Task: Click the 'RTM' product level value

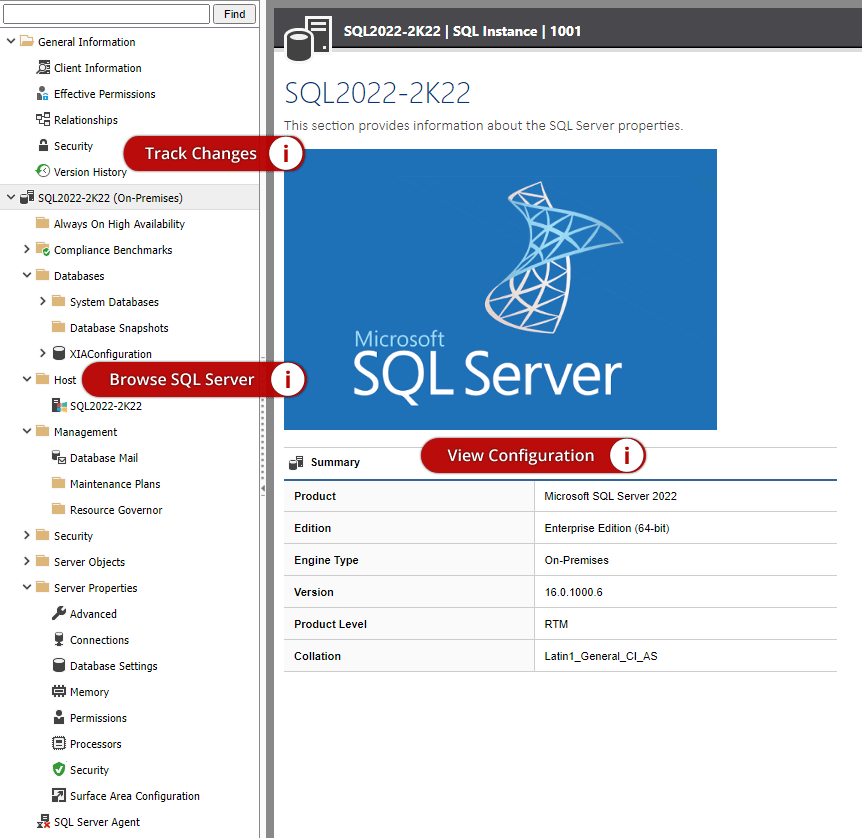Action: point(556,624)
